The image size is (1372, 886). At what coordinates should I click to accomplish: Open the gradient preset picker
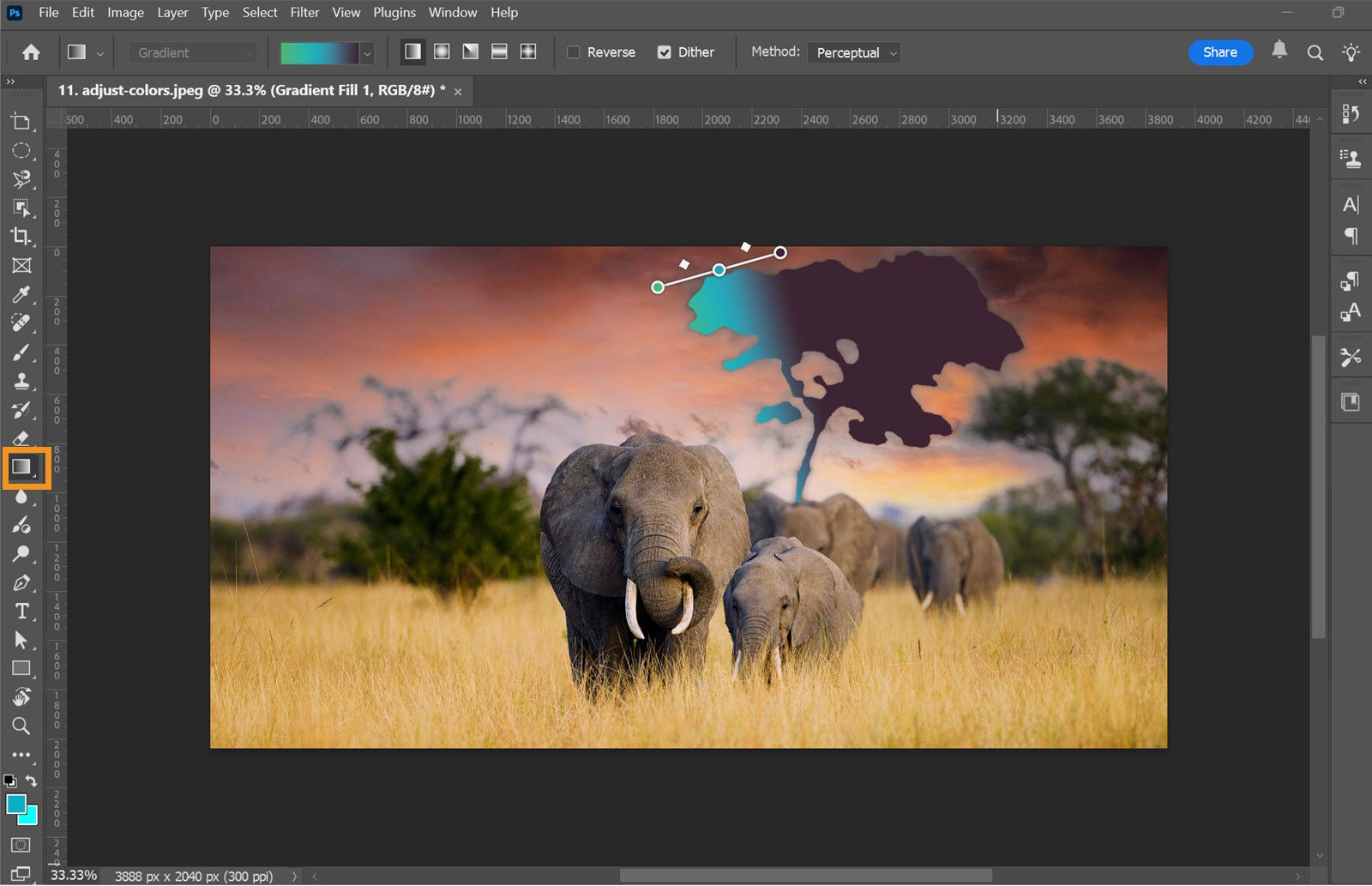tap(367, 52)
